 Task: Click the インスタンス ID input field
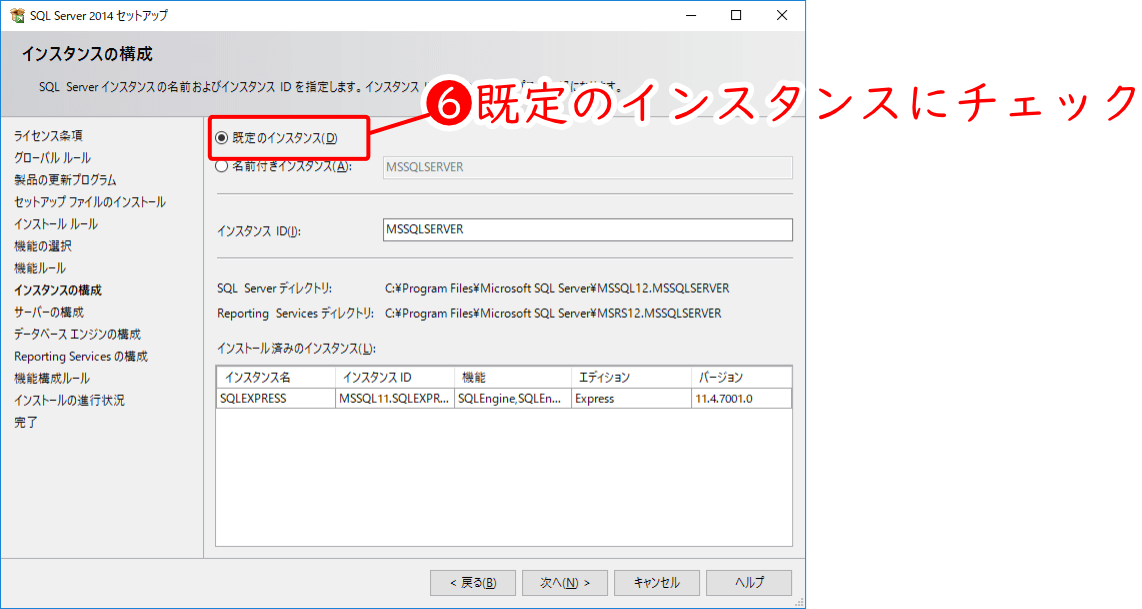pyautogui.click(x=587, y=229)
